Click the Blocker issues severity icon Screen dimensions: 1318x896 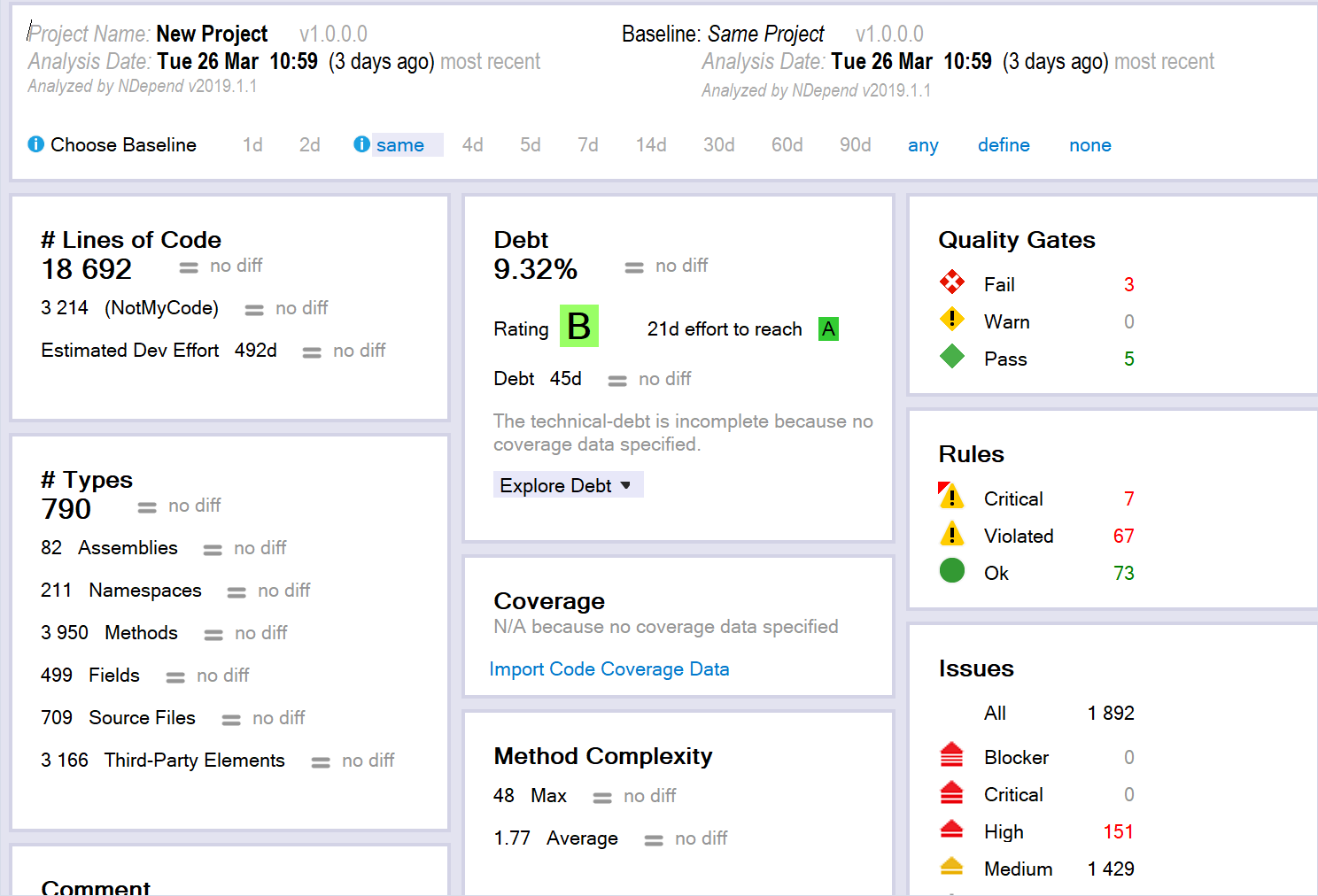[951, 755]
